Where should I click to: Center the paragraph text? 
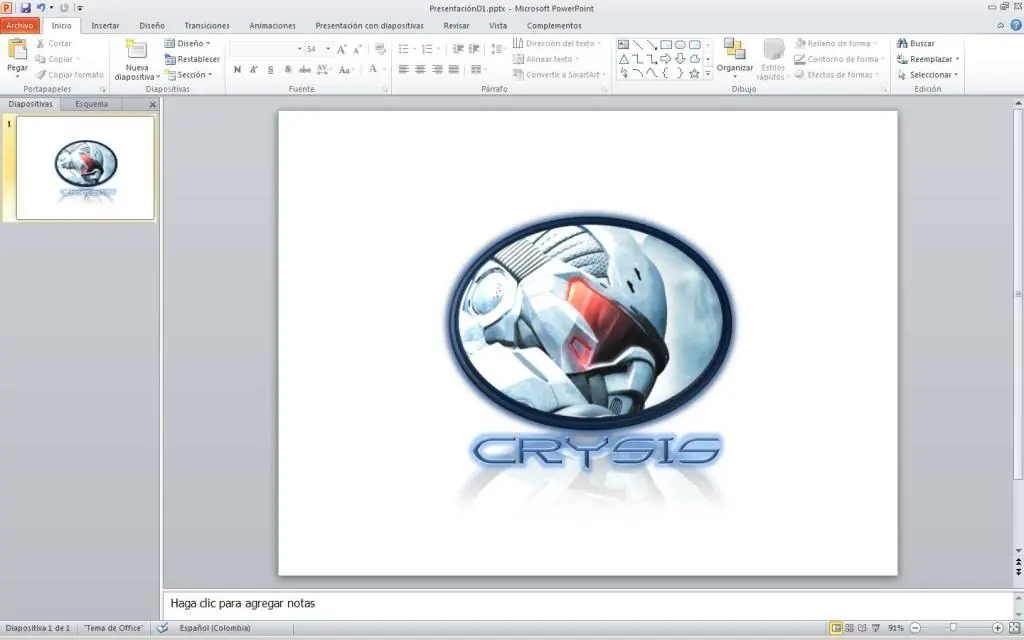(x=421, y=69)
